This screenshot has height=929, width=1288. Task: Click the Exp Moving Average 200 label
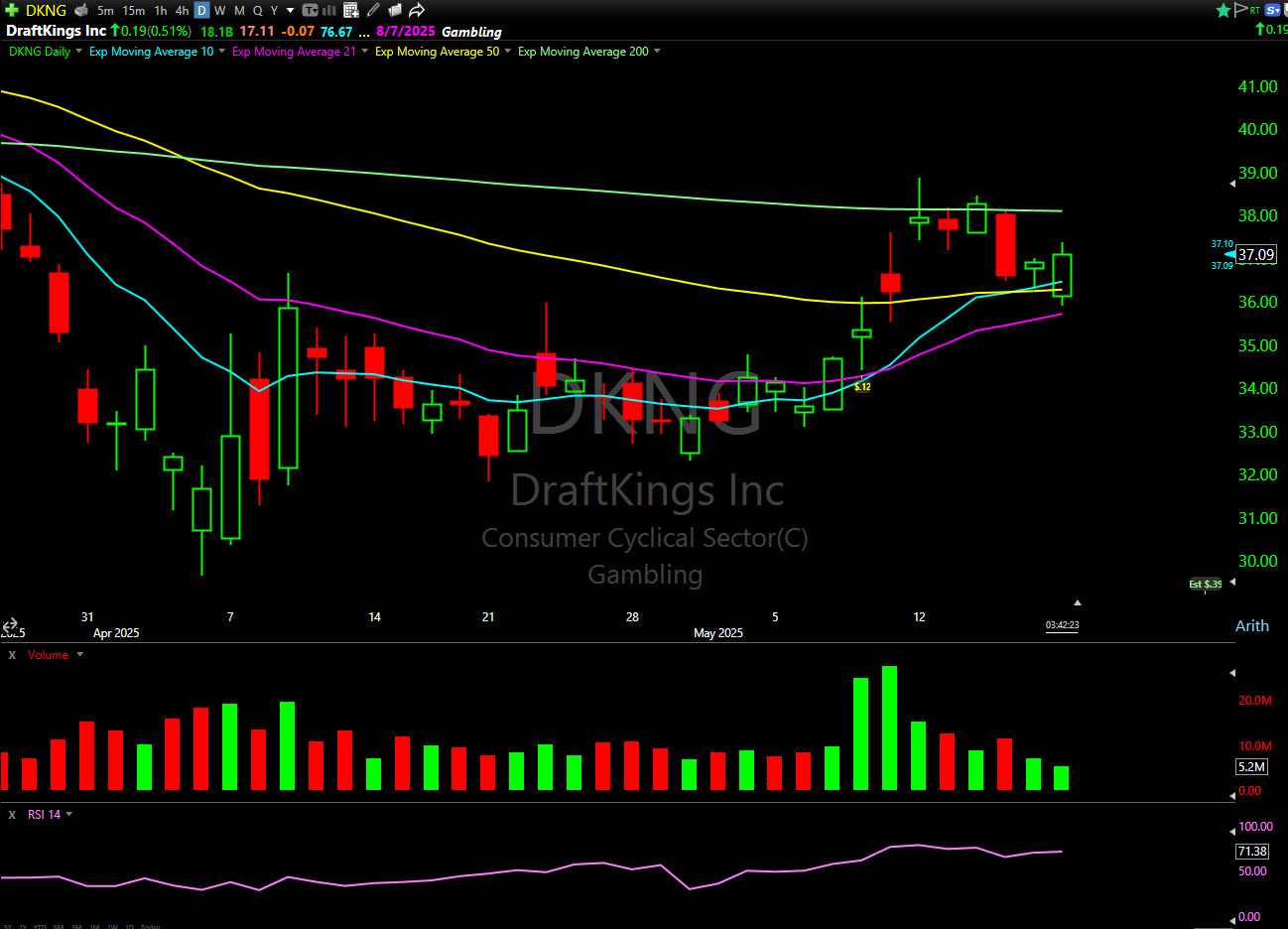[x=583, y=52]
